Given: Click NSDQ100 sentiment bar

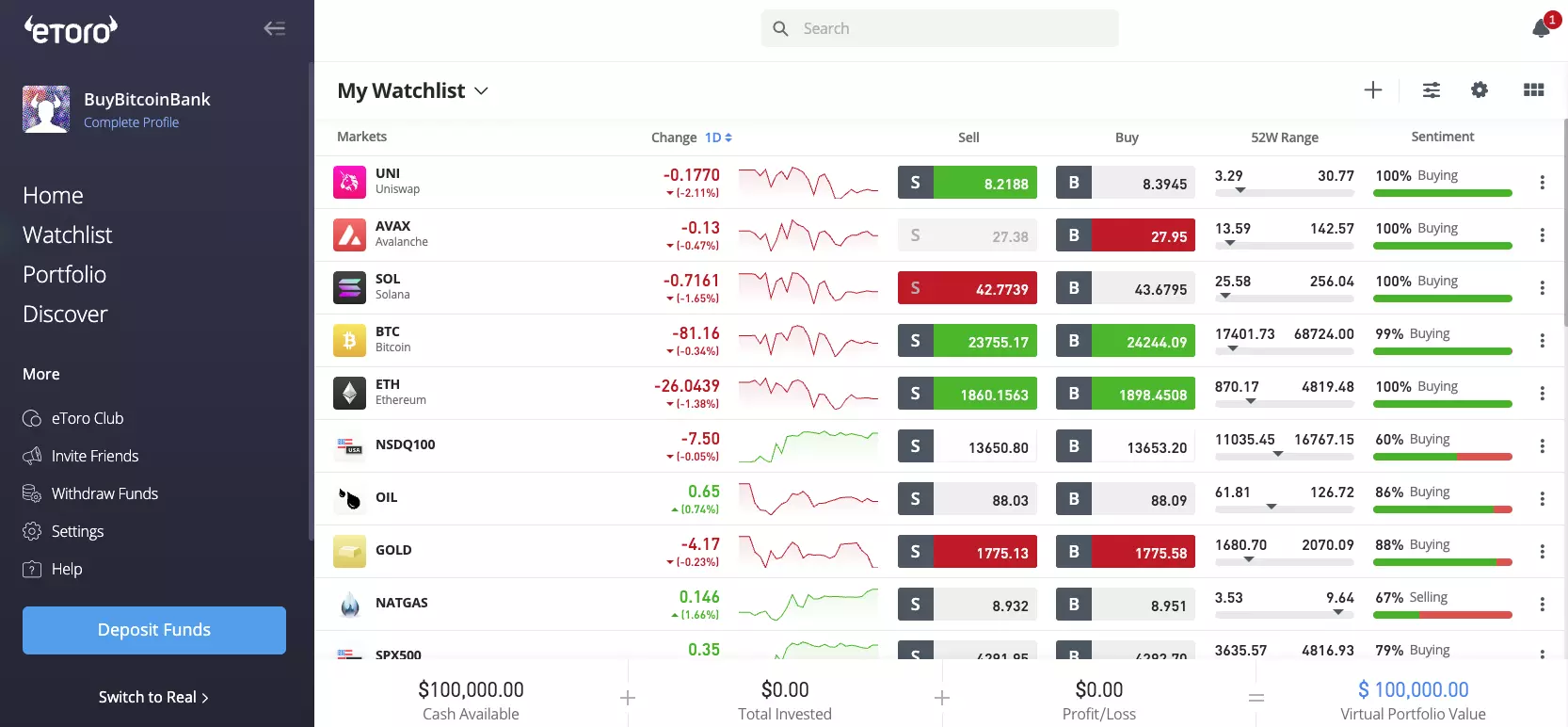Looking at the screenshot, I should point(1443,457).
